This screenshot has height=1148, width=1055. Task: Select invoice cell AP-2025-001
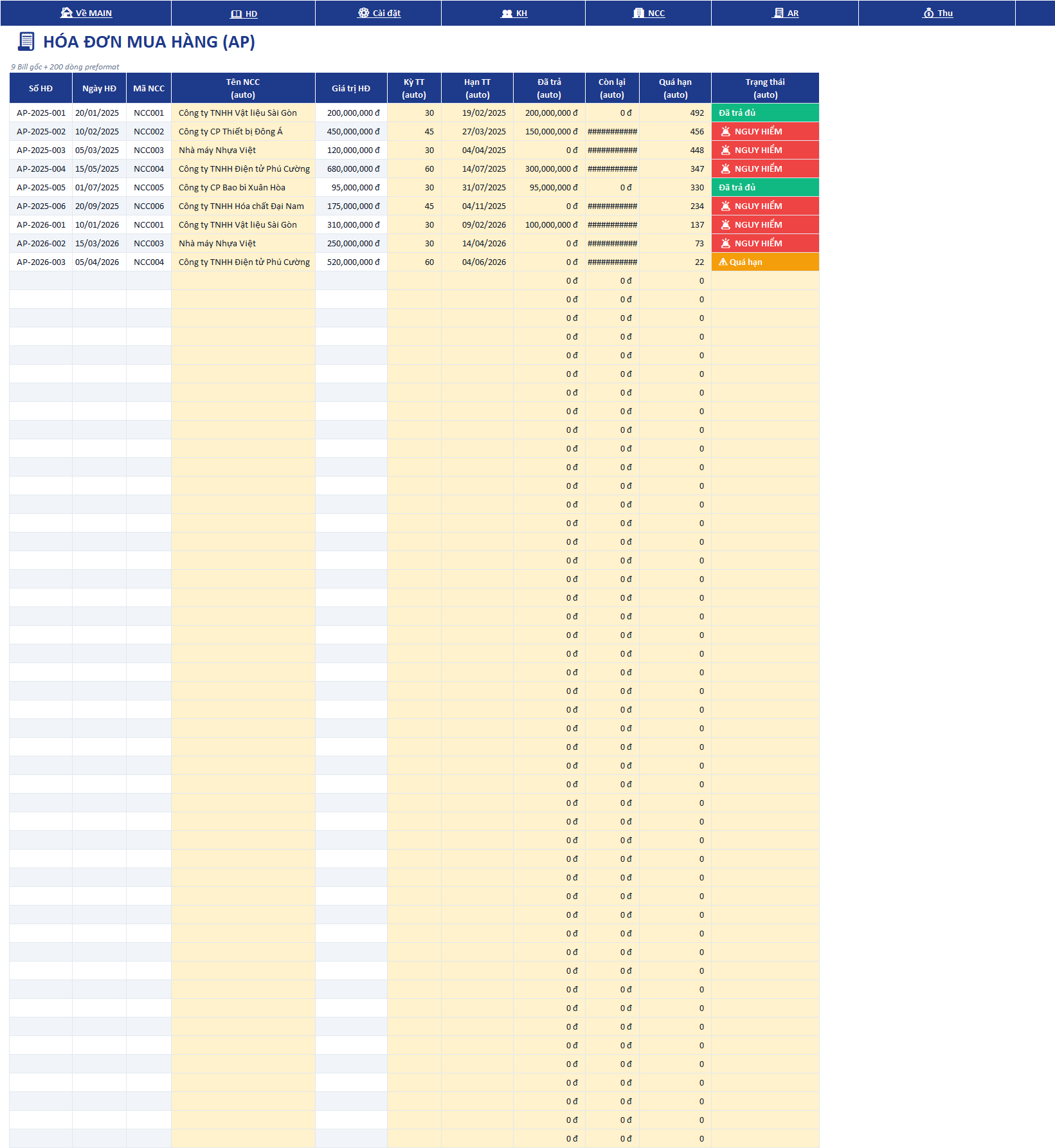coord(41,113)
